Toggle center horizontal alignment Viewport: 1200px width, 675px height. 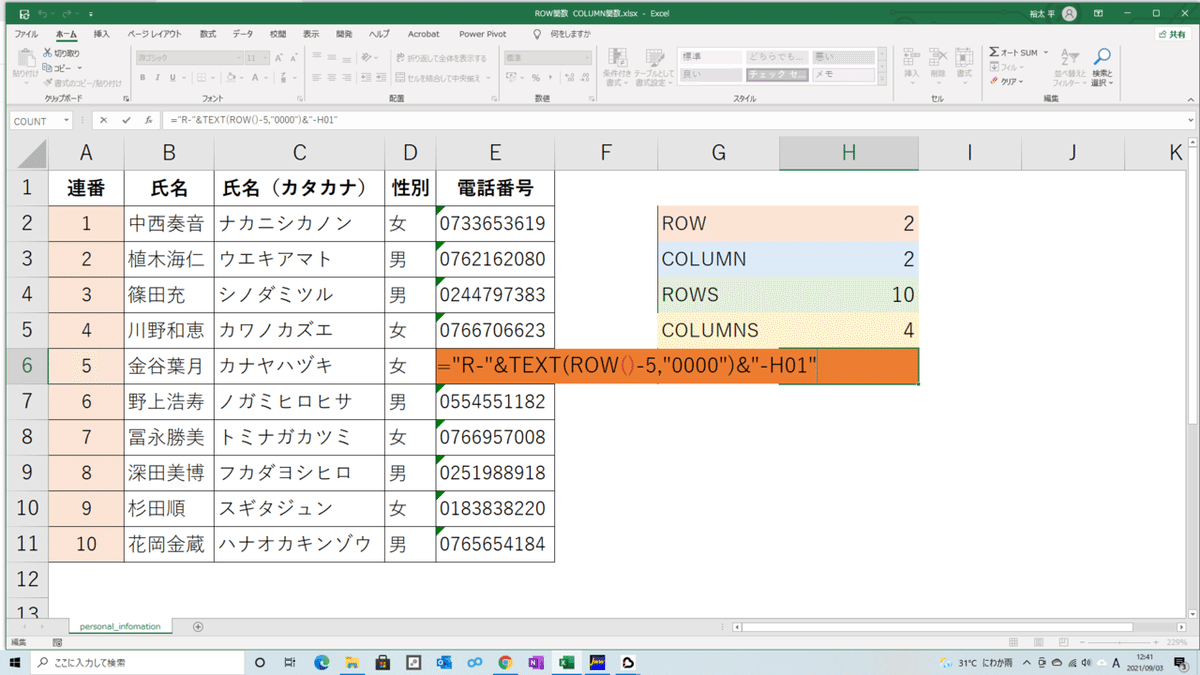tap(331, 77)
